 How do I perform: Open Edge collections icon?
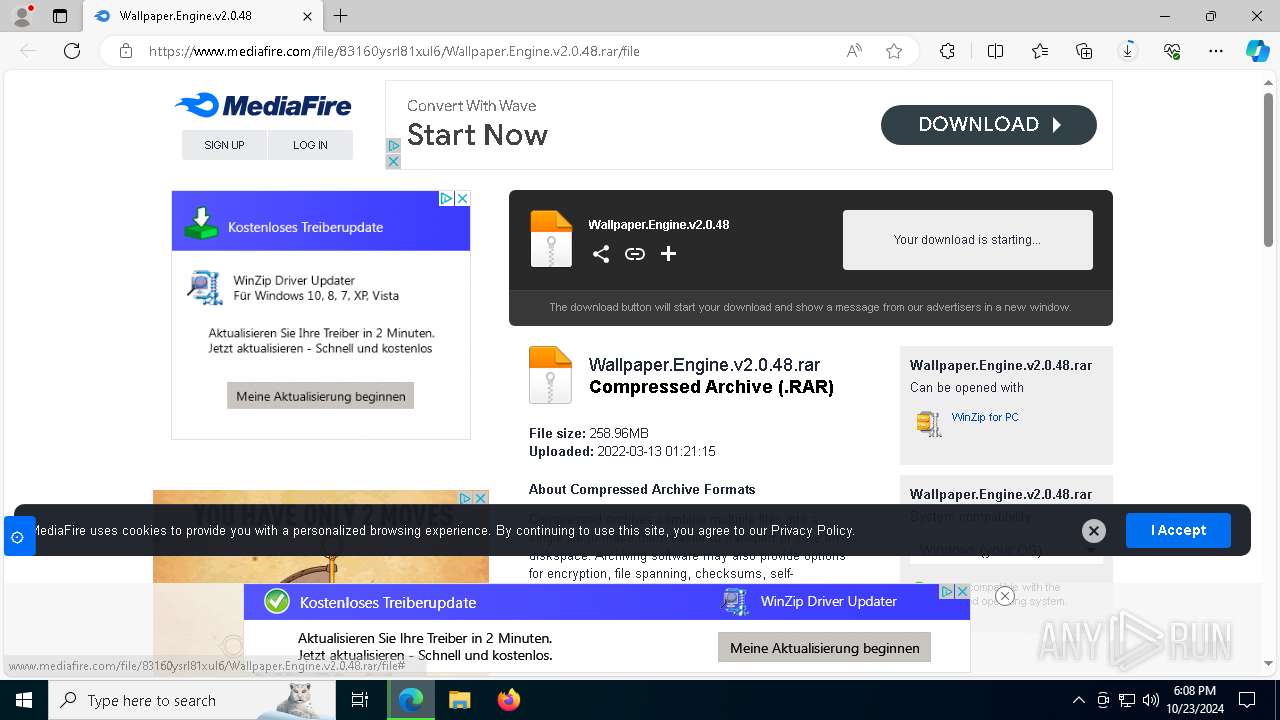1084,51
